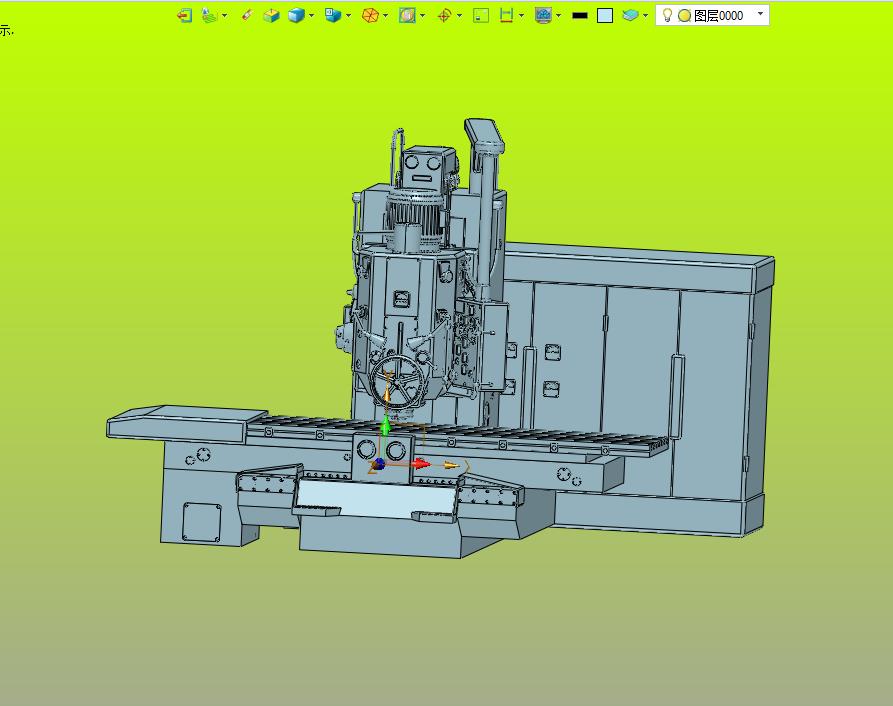
Task: Expand arrow beside stacked layers icon
Action: tap(224, 15)
